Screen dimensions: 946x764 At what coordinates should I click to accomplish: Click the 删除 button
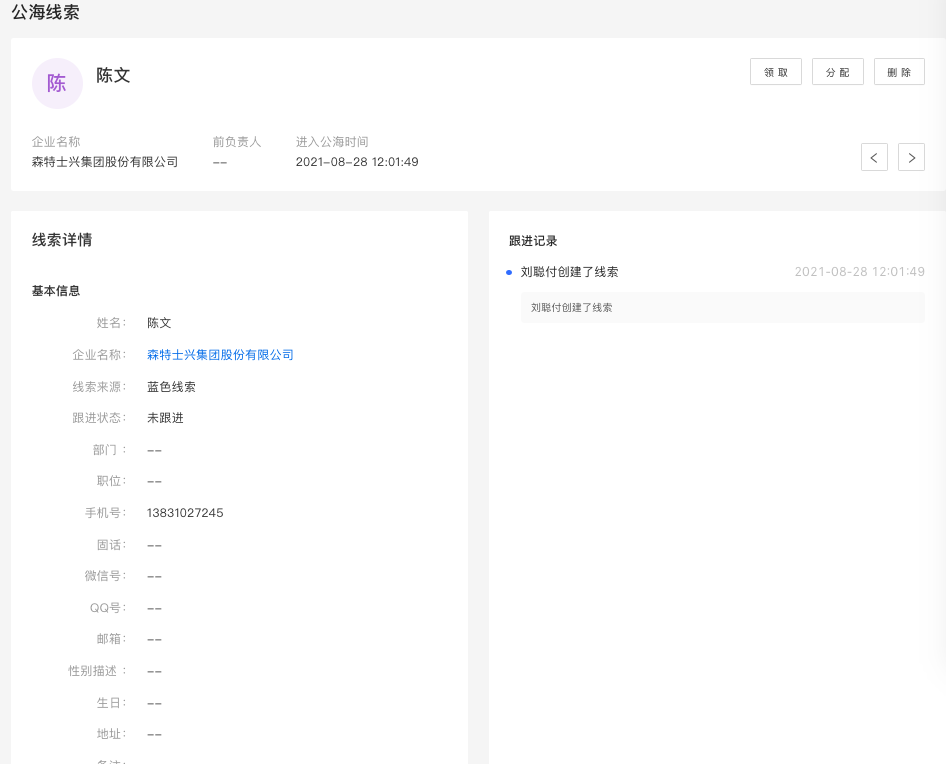pyautogui.click(x=898, y=72)
